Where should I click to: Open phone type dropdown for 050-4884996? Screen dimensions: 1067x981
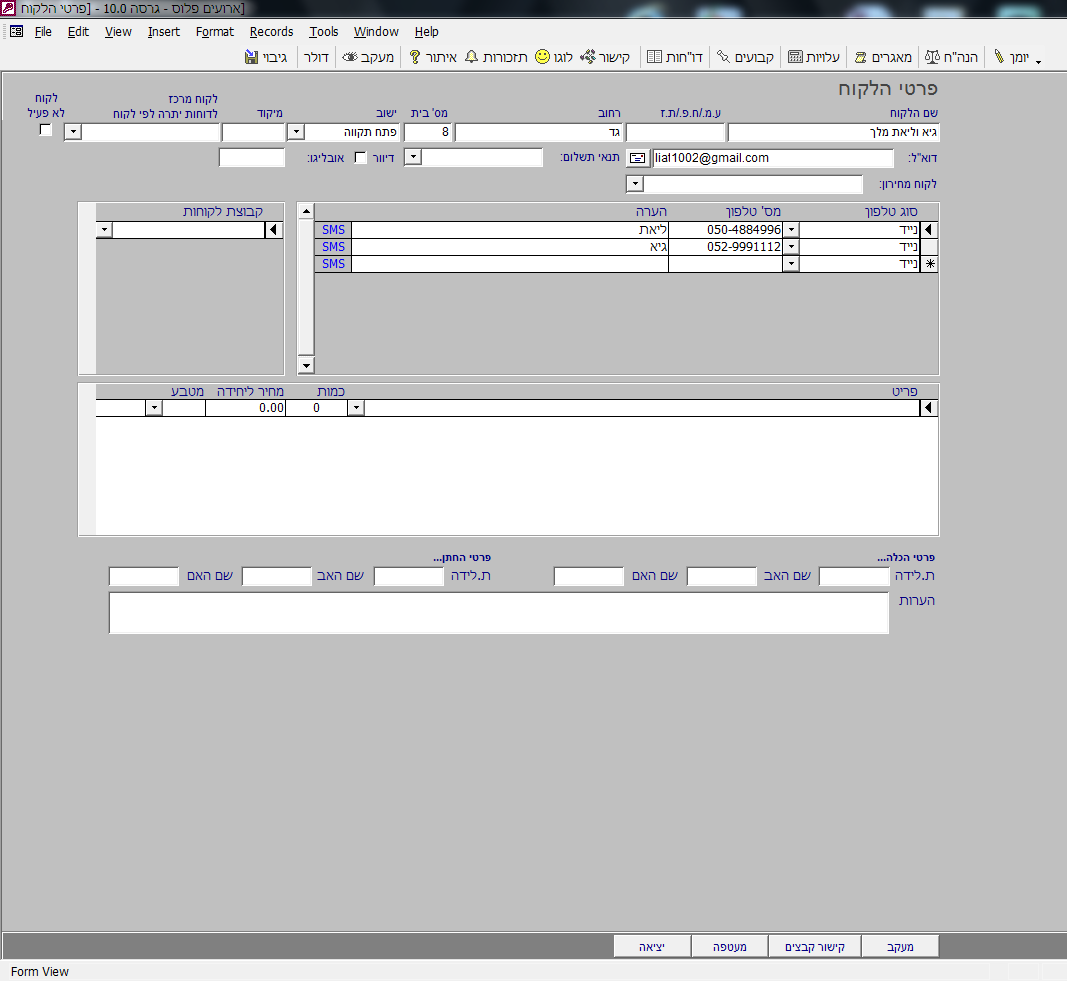(x=791, y=230)
